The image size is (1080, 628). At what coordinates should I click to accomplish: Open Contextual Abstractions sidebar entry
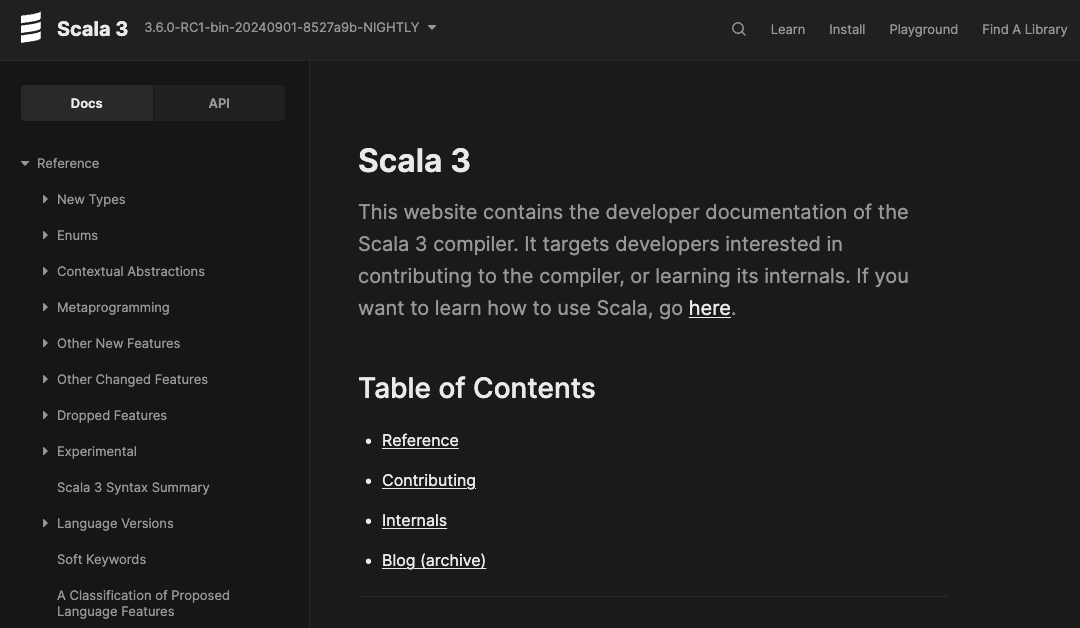(x=131, y=271)
